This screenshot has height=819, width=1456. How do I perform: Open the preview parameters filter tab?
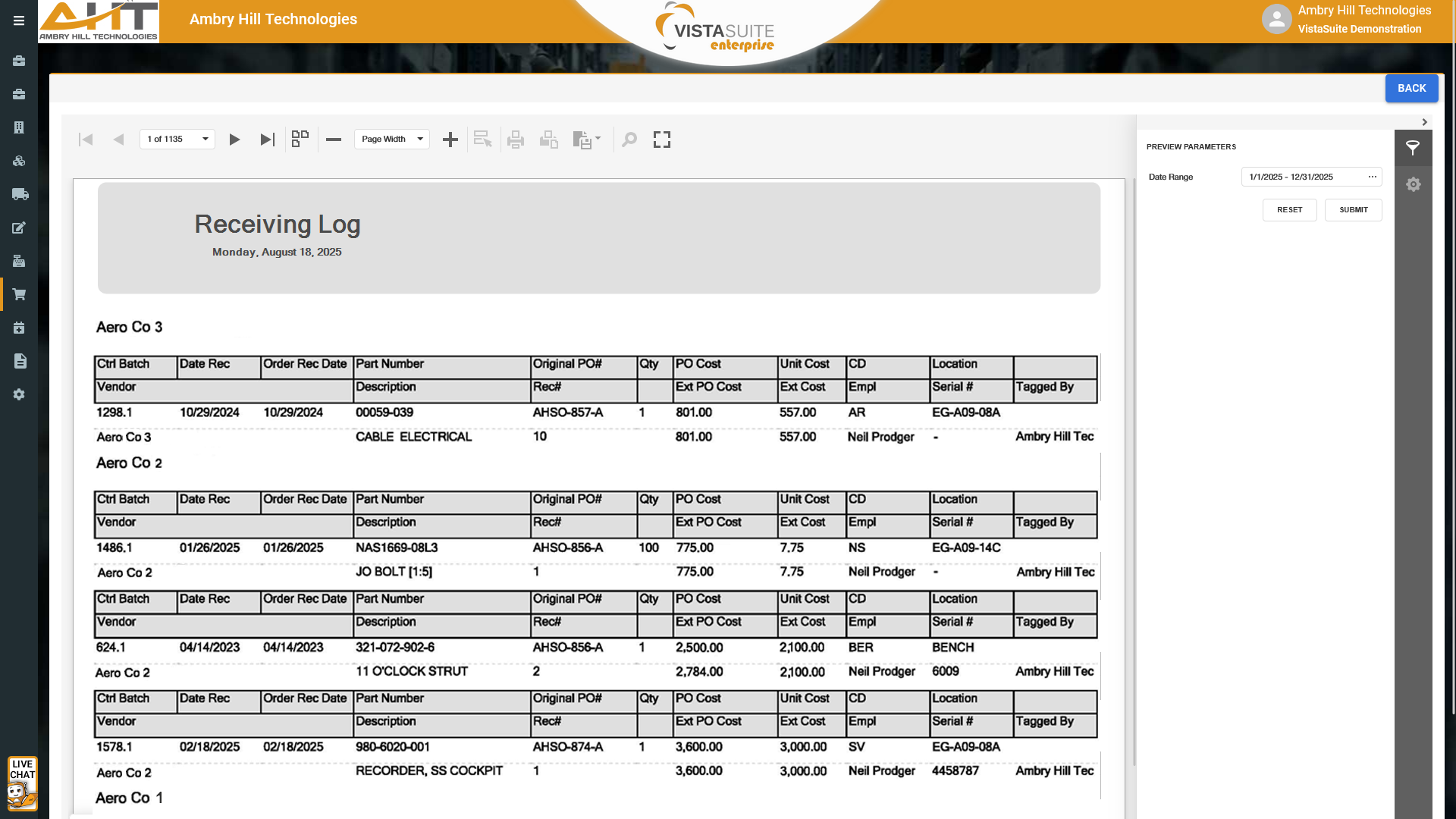[x=1413, y=149]
